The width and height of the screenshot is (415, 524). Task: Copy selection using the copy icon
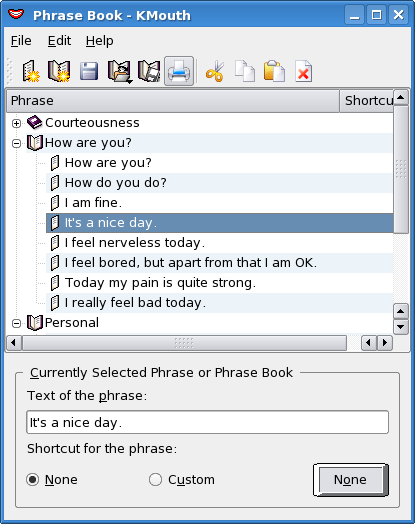pyautogui.click(x=245, y=71)
